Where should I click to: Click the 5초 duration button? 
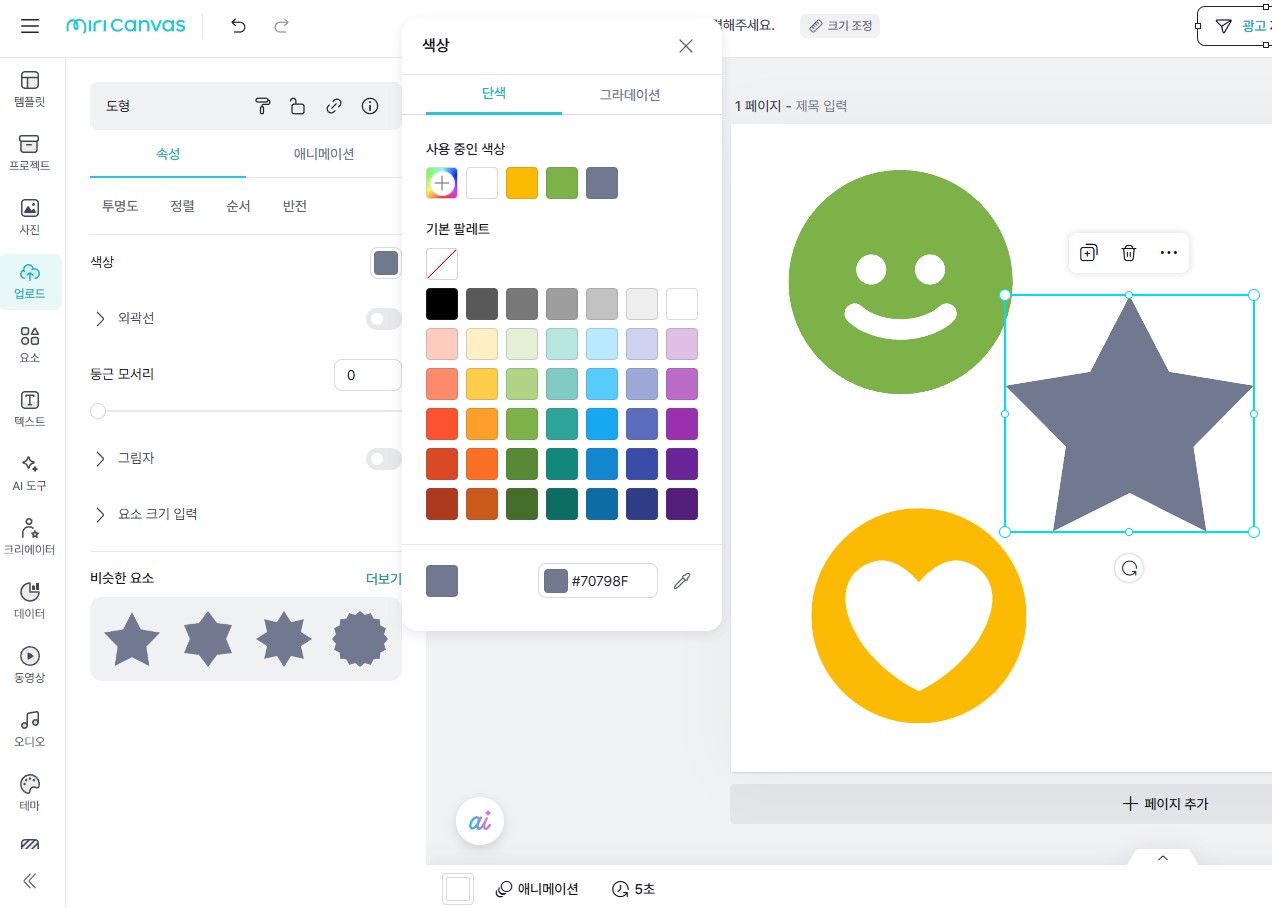pyautogui.click(x=634, y=889)
